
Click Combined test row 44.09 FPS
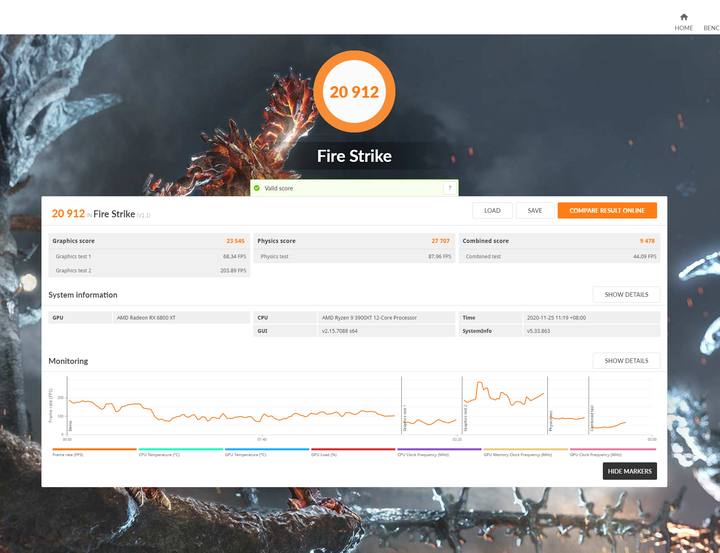[x=559, y=256]
